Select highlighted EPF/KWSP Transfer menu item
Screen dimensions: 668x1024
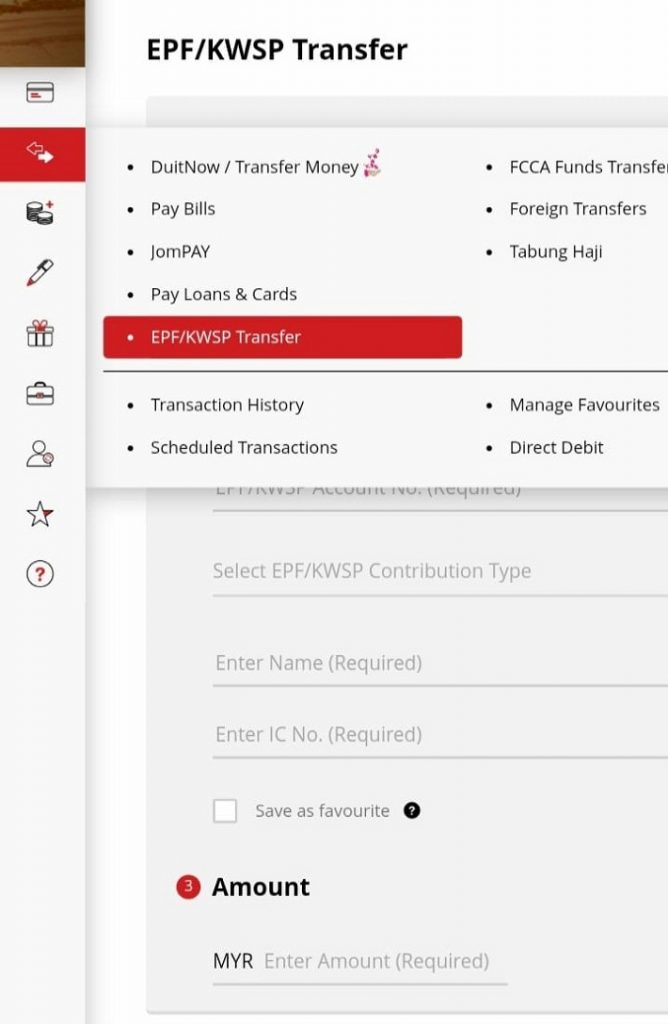click(283, 337)
